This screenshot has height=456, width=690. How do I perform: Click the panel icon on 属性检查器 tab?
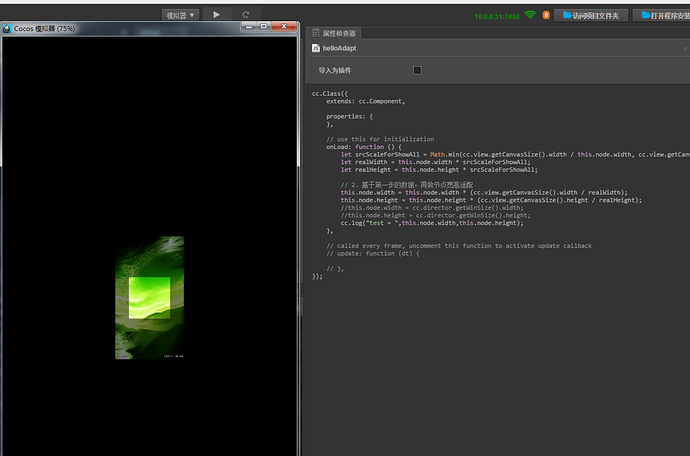[316, 33]
